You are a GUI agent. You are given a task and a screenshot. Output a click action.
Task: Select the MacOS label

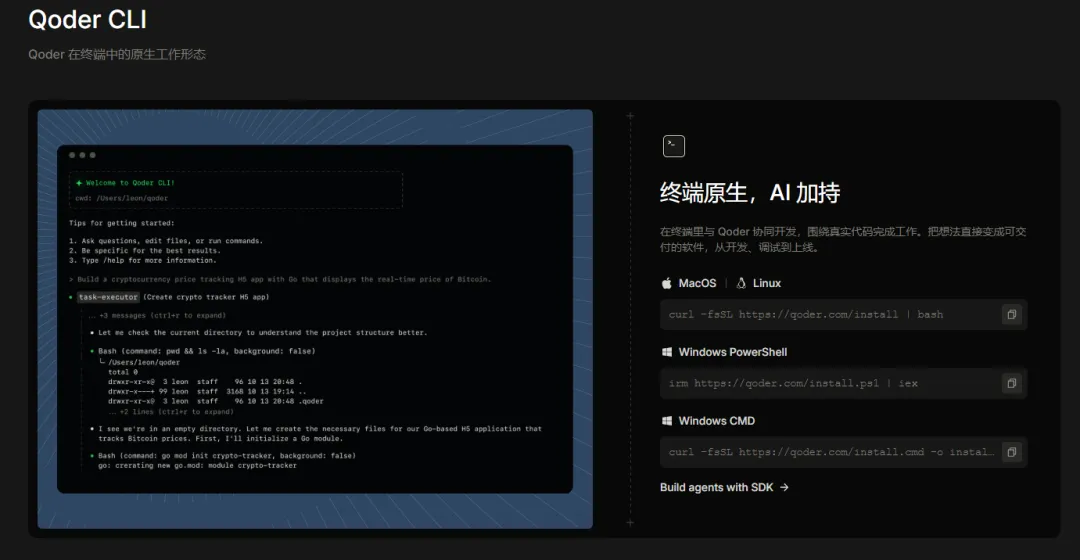(697, 283)
